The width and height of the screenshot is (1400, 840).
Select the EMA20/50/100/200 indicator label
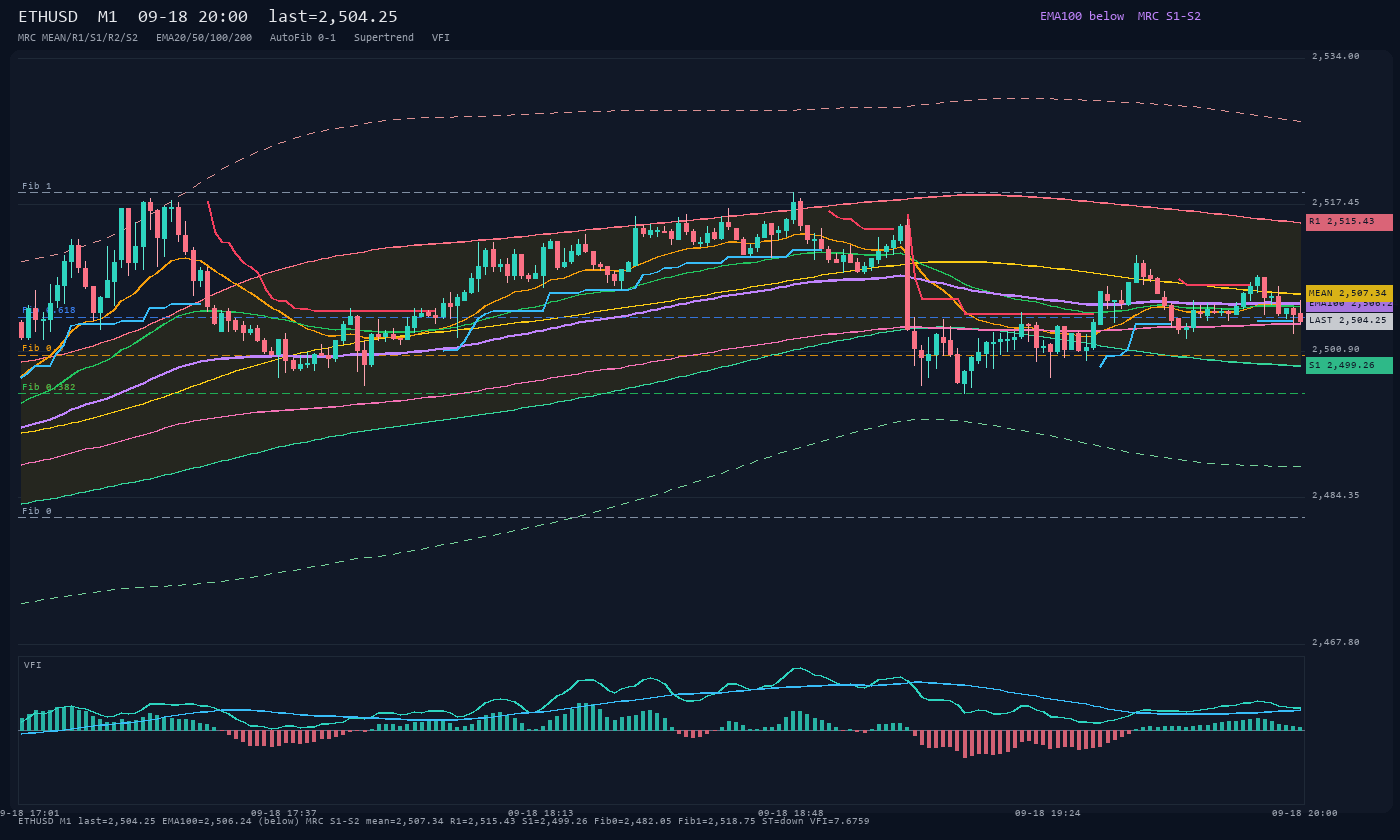[204, 37]
